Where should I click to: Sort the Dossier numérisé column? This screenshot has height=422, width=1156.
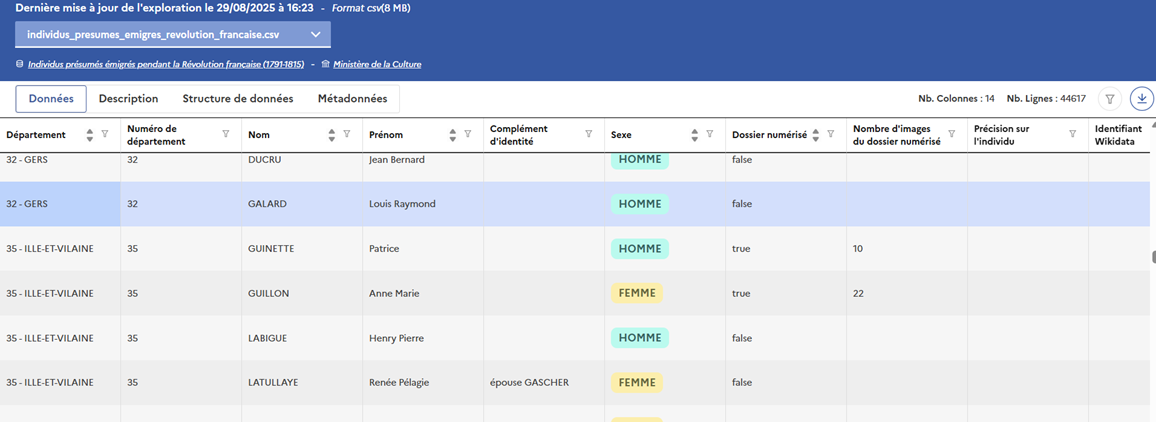click(816, 134)
